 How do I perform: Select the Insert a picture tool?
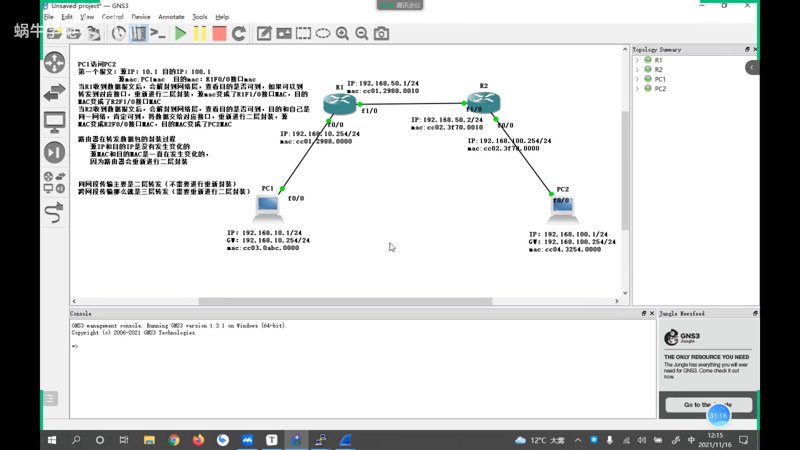[284, 34]
